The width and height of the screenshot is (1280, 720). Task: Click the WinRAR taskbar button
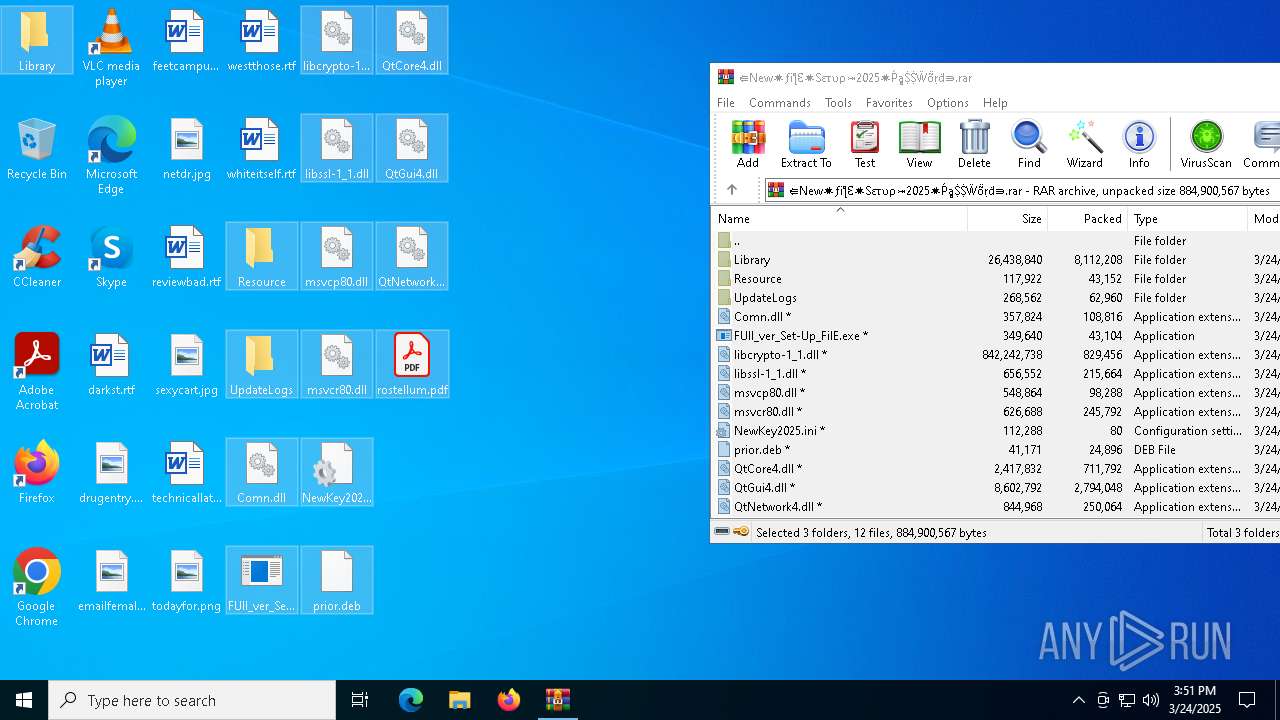pos(558,700)
